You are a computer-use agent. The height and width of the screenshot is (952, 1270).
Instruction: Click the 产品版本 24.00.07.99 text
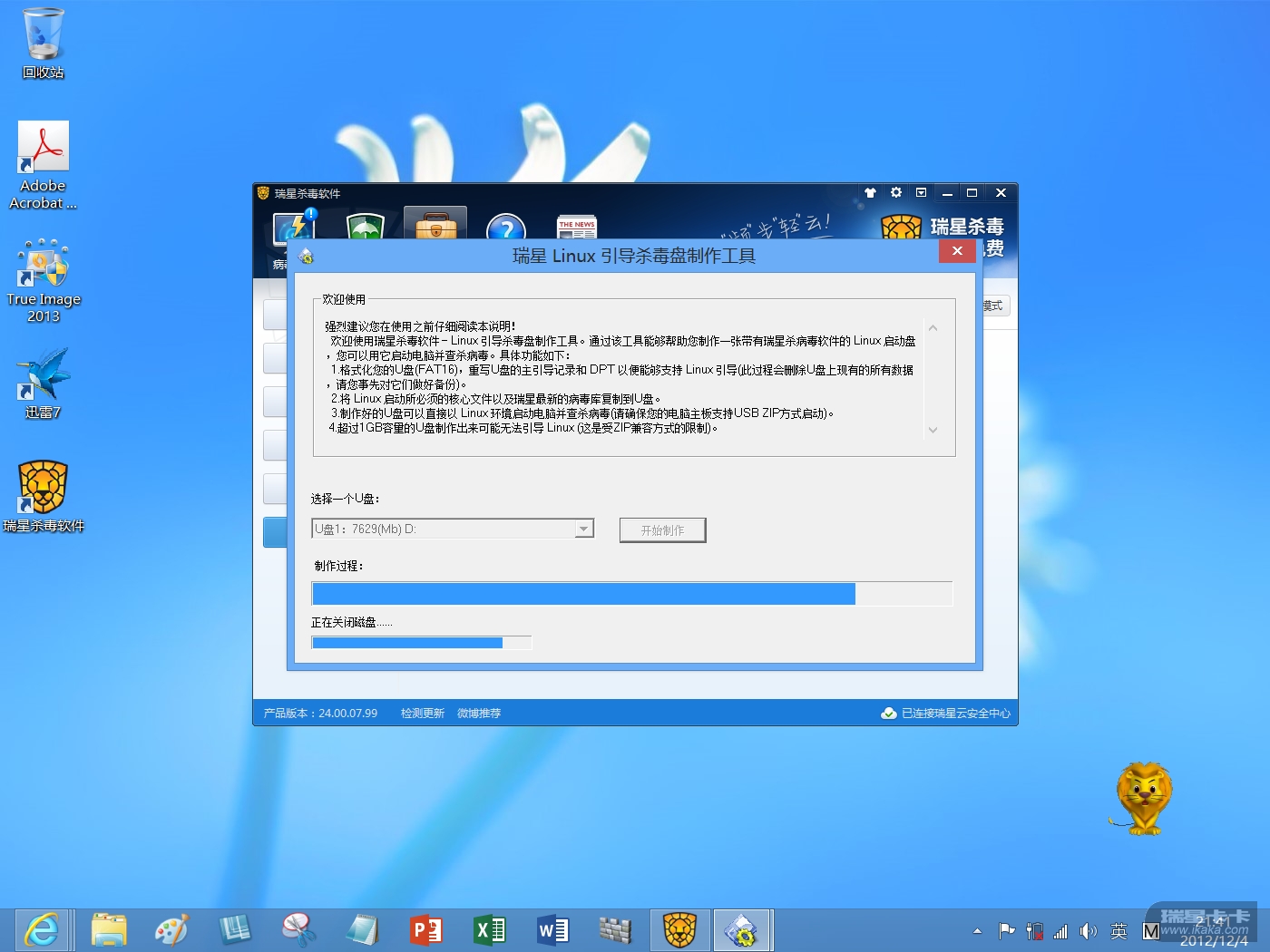[x=320, y=714]
